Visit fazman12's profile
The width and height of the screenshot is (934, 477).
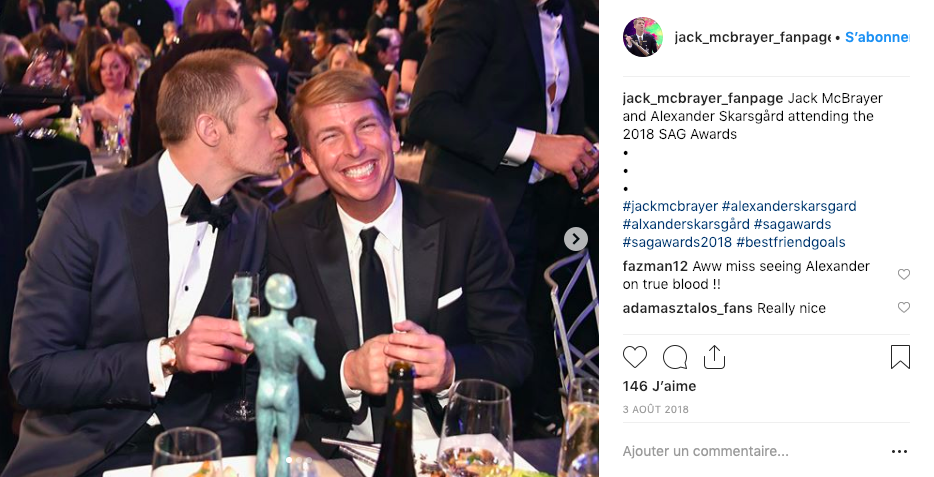[x=655, y=266]
